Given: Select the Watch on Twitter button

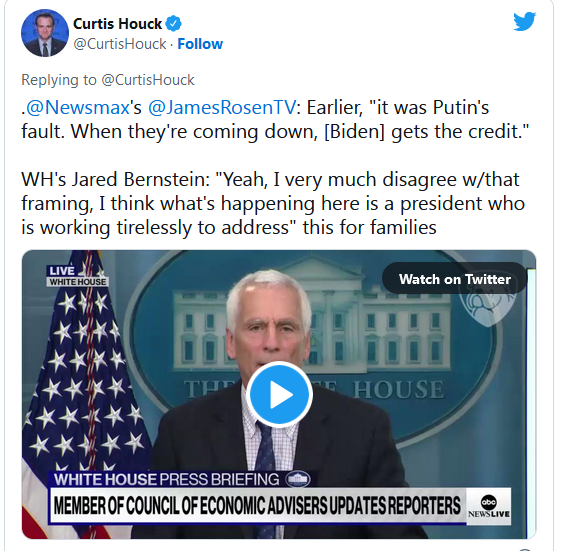Looking at the screenshot, I should tap(455, 279).
